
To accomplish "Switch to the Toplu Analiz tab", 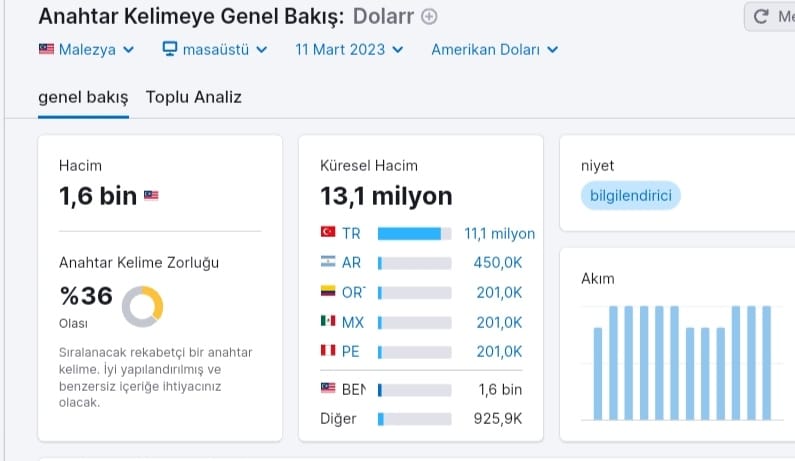I will coord(194,97).
